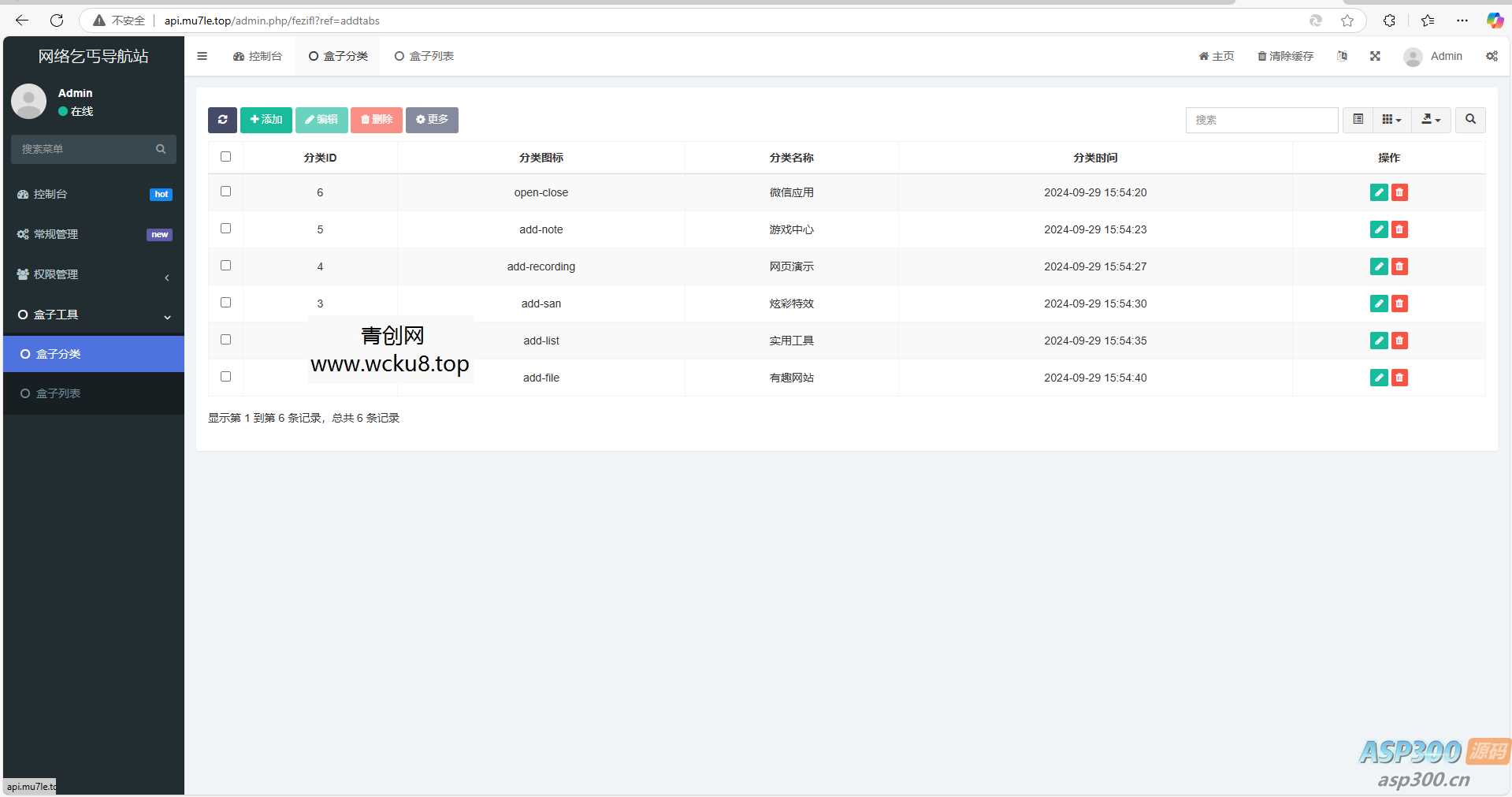Click the refresh icon above the table
Viewport: 1512px width, 797px height.
[x=222, y=120]
